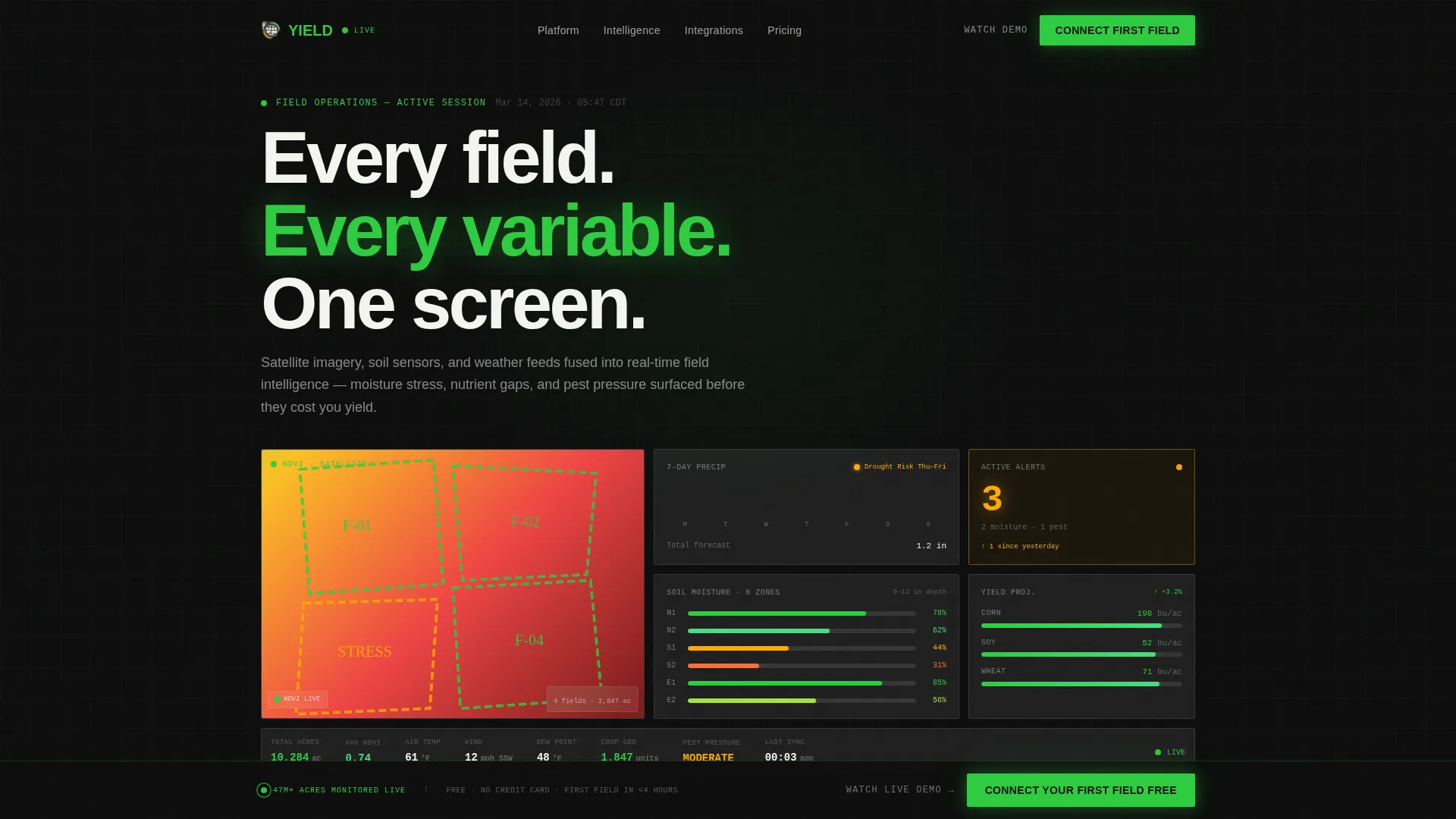Screen dimensions: 1456x819
Task: Click the YIELD brand name link
Action: [x=310, y=30]
